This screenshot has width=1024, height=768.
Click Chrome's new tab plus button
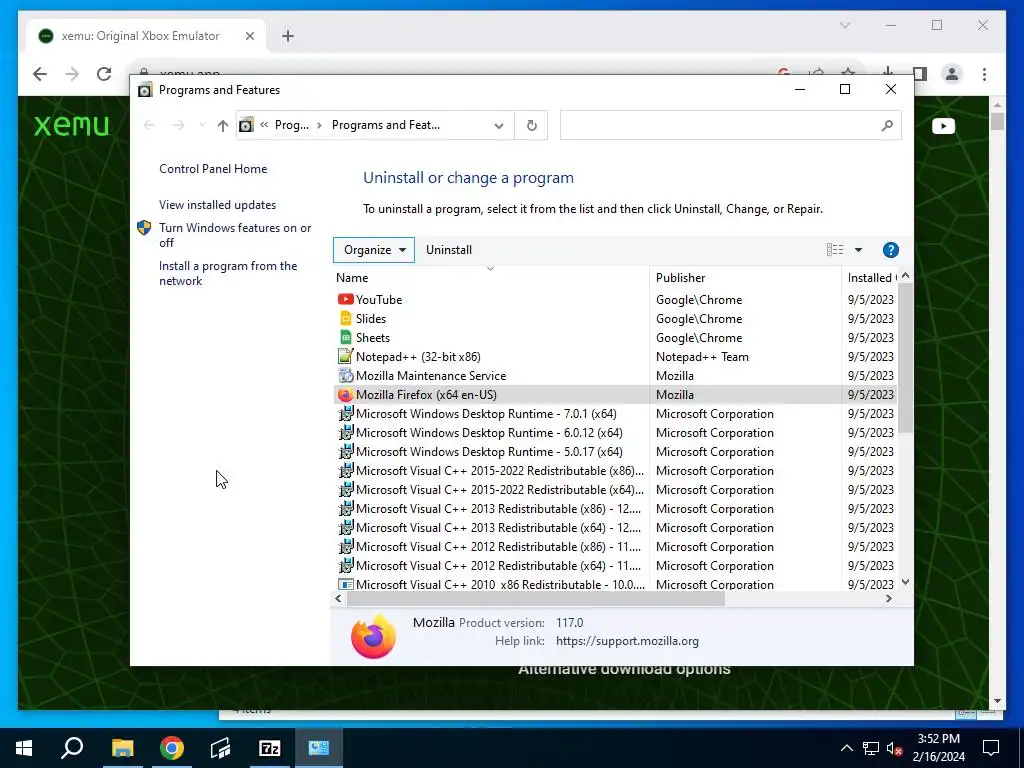[288, 36]
